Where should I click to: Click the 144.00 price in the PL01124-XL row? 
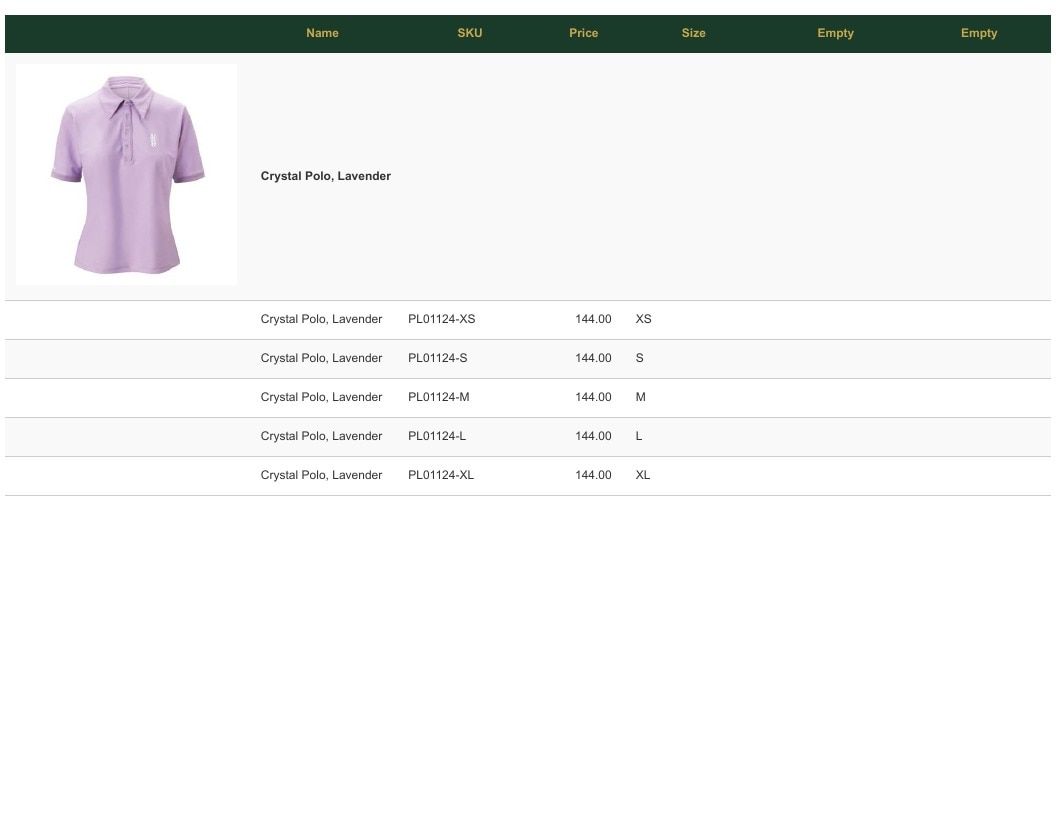click(x=593, y=475)
